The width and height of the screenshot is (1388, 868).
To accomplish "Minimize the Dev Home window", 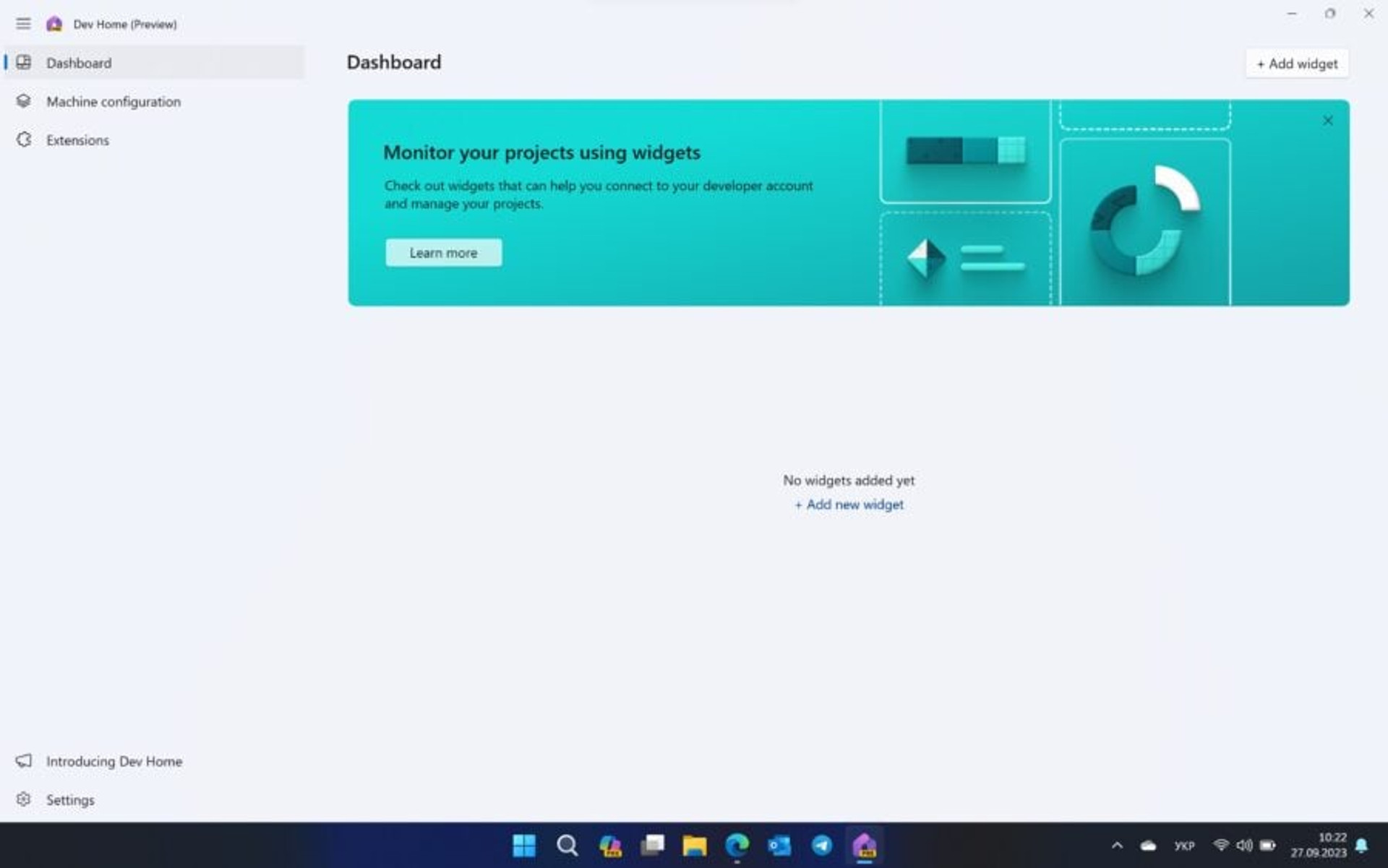I will click(x=1292, y=14).
